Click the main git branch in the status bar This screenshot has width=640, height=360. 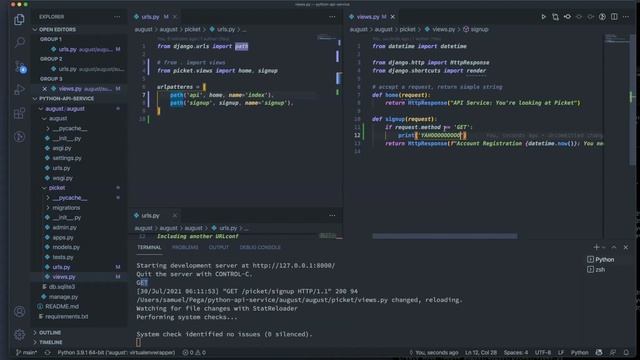coord(26,352)
